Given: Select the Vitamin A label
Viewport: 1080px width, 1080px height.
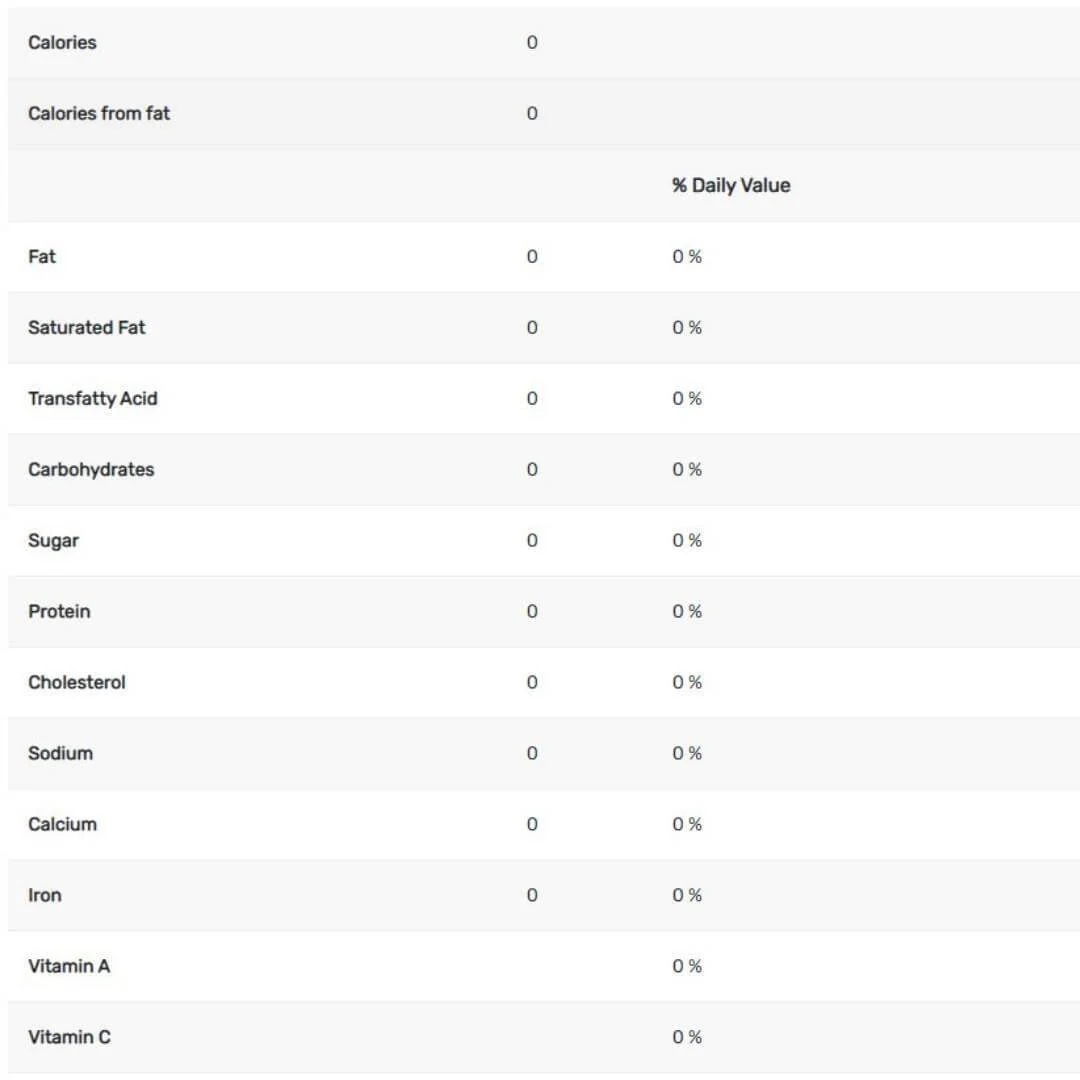Looking at the screenshot, I should pos(69,966).
